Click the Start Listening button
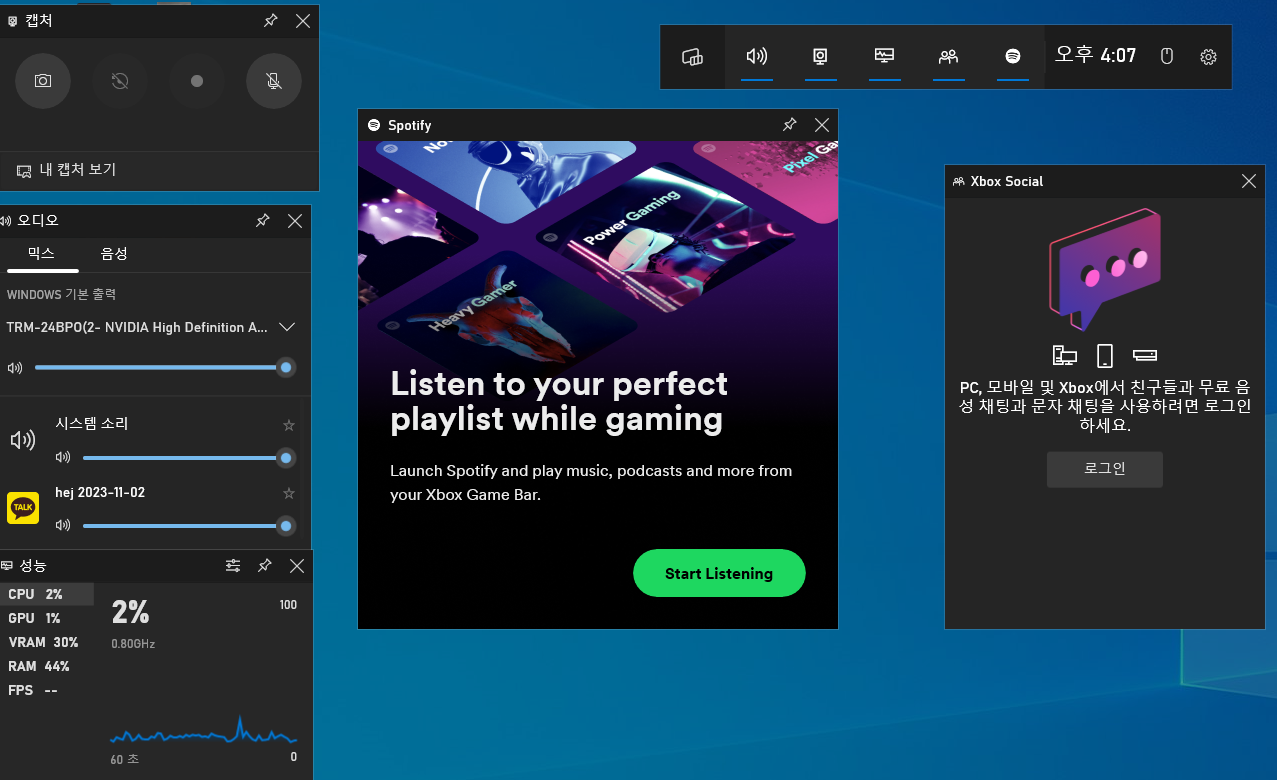The width and height of the screenshot is (1277, 780). point(719,573)
